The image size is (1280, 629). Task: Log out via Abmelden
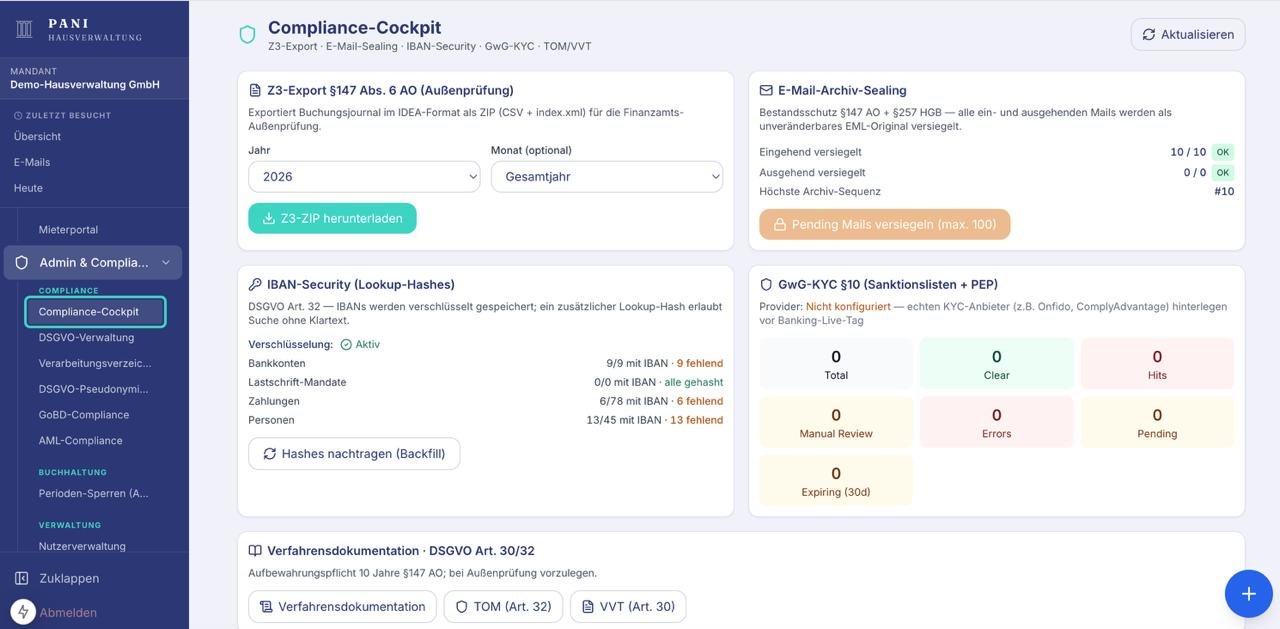(x=68, y=612)
